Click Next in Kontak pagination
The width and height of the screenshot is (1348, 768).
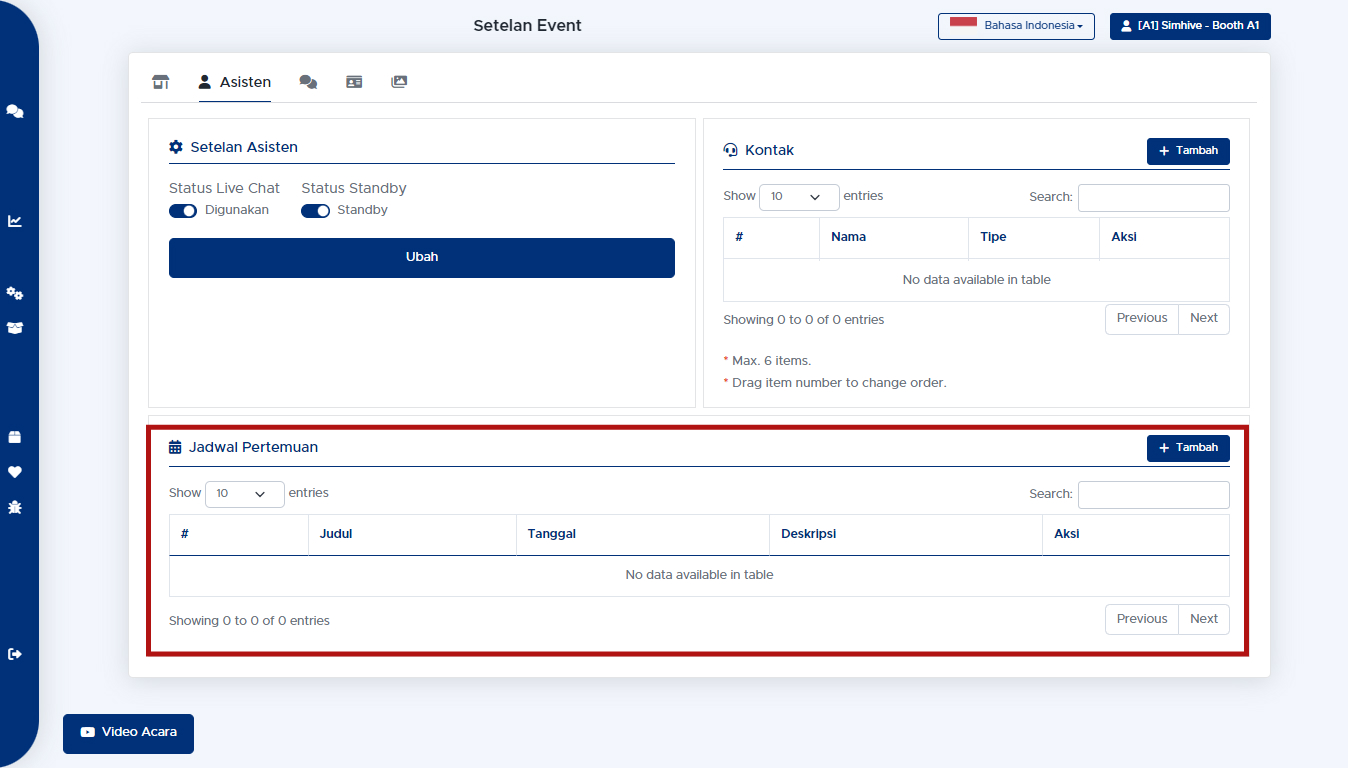1204,319
